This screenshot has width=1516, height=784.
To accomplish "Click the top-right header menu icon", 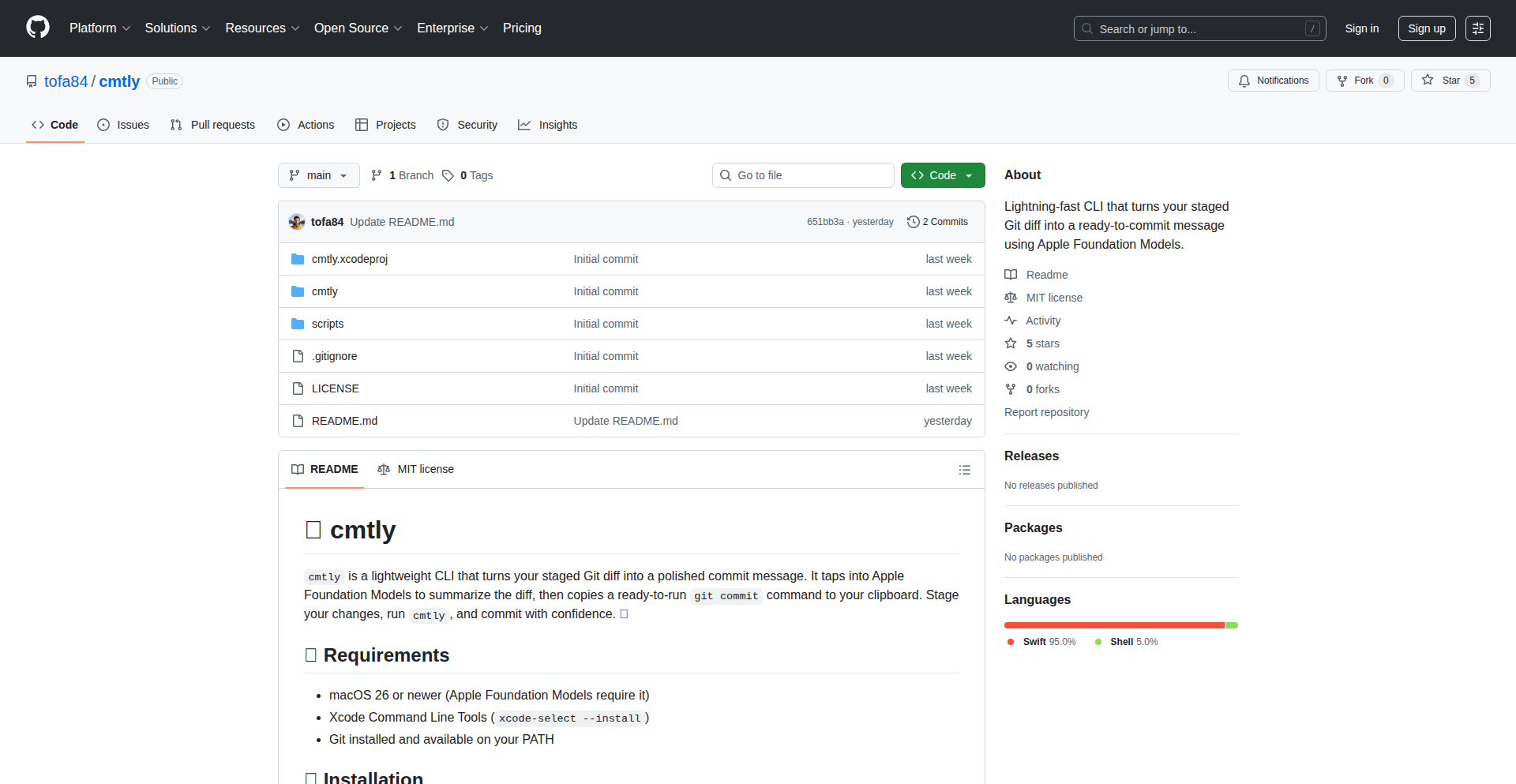I will [1477, 28].
